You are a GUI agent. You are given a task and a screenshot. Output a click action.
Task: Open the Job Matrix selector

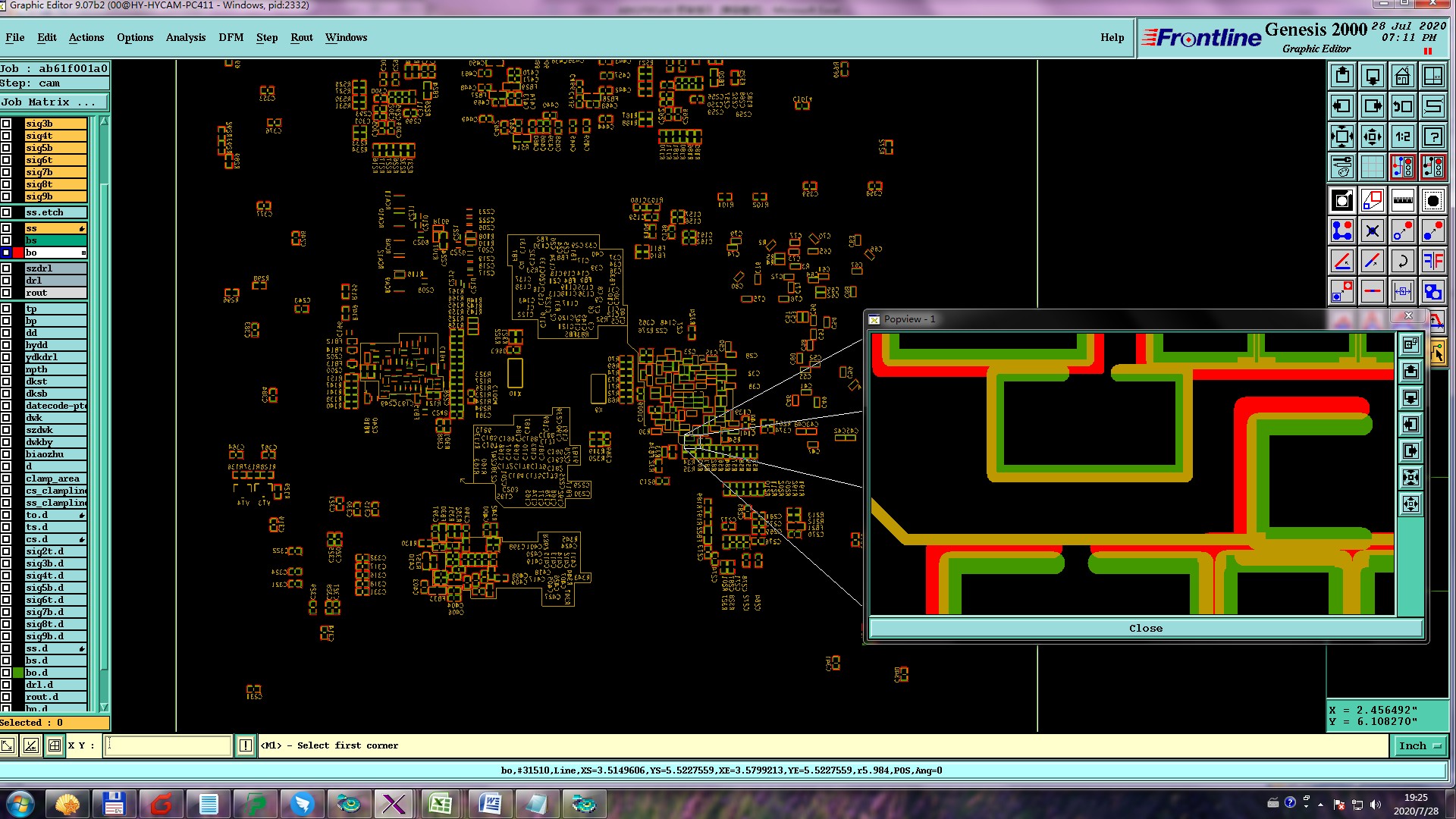[53, 102]
